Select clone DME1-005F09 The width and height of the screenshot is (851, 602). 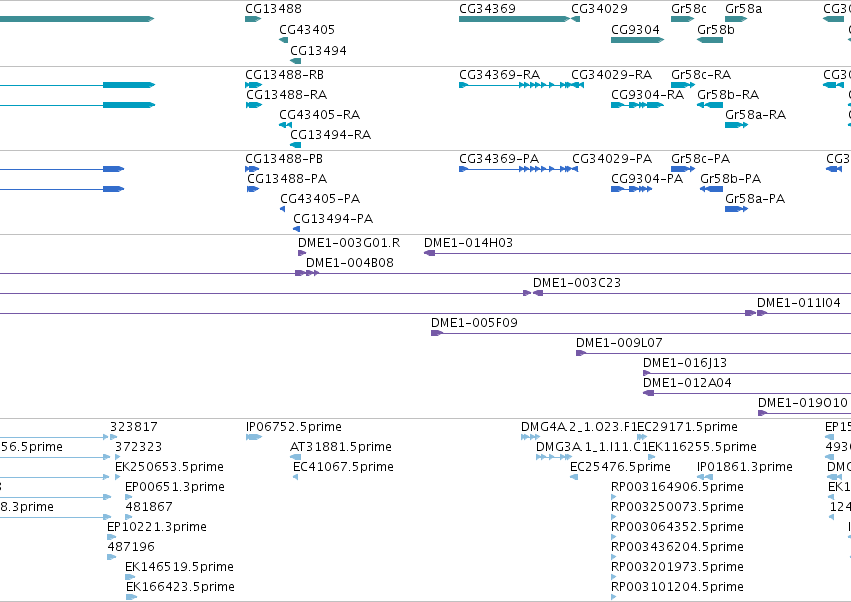[x=641, y=333]
